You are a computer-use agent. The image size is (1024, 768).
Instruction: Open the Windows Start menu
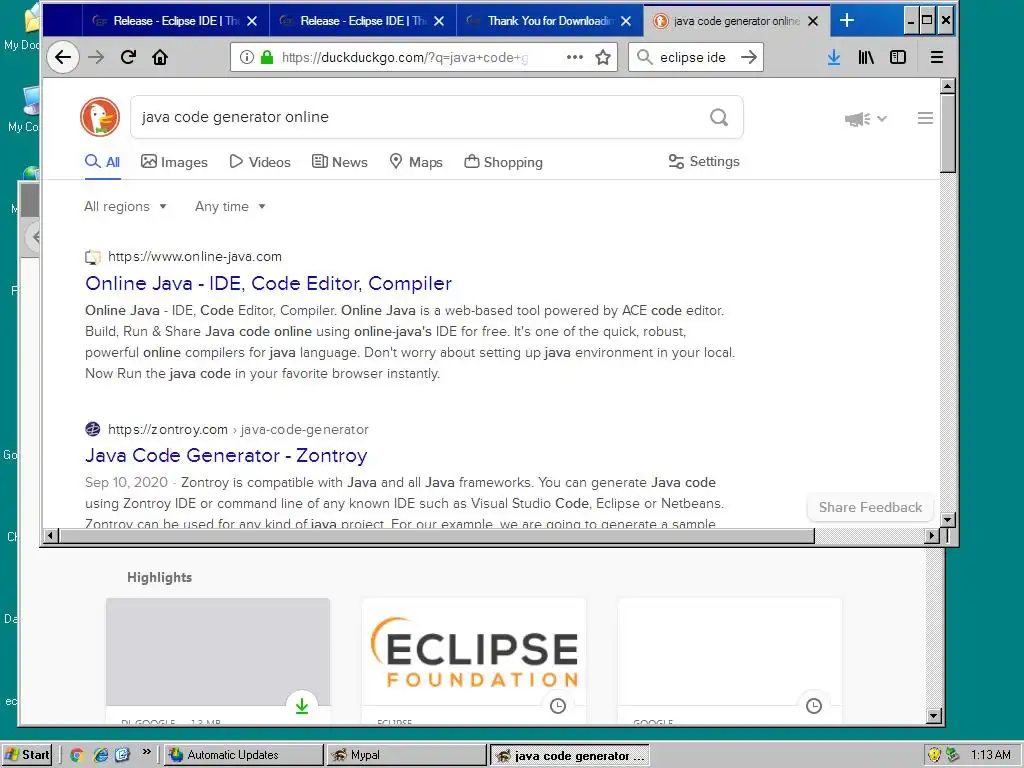click(x=27, y=755)
